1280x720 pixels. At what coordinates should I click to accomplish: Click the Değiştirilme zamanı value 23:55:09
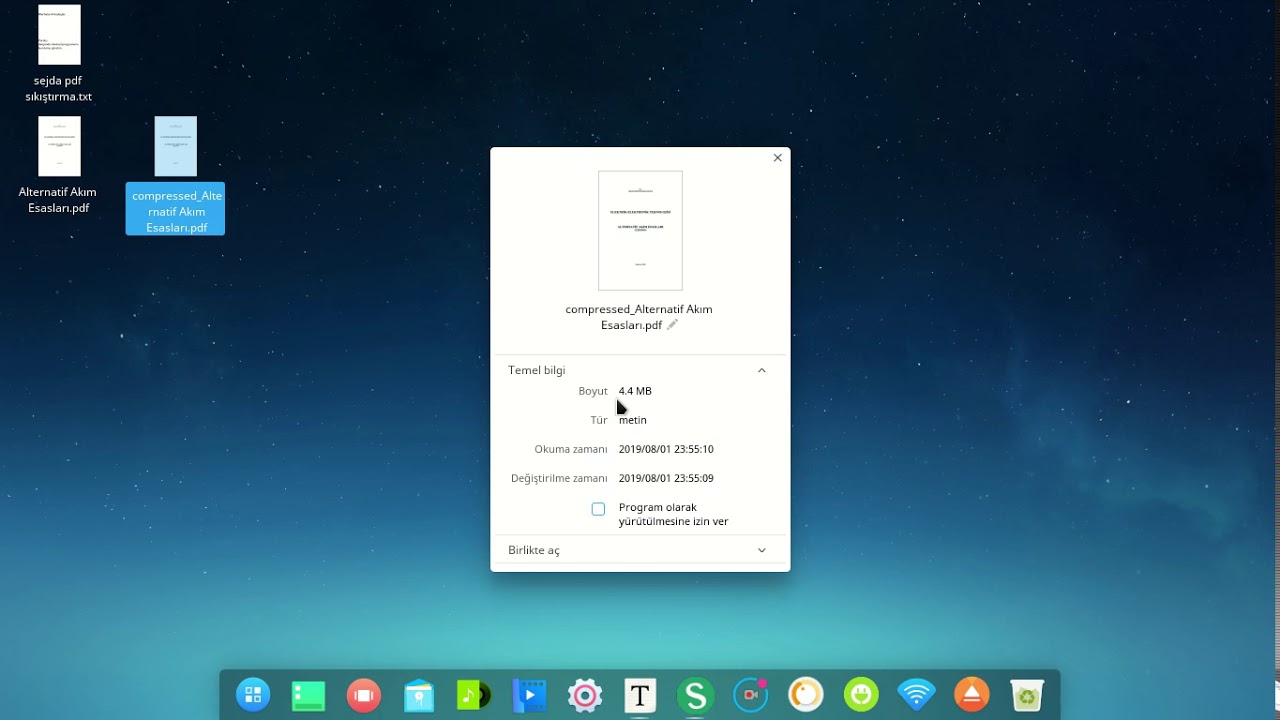(666, 478)
